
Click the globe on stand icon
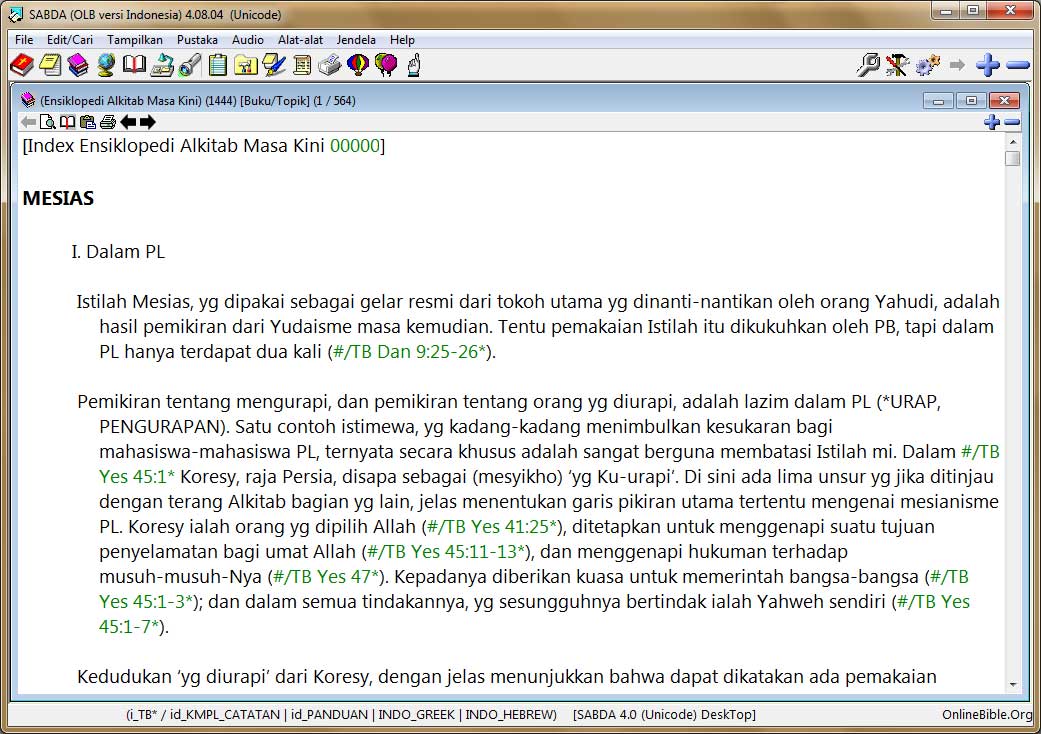pyautogui.click(x=106, y=65)
